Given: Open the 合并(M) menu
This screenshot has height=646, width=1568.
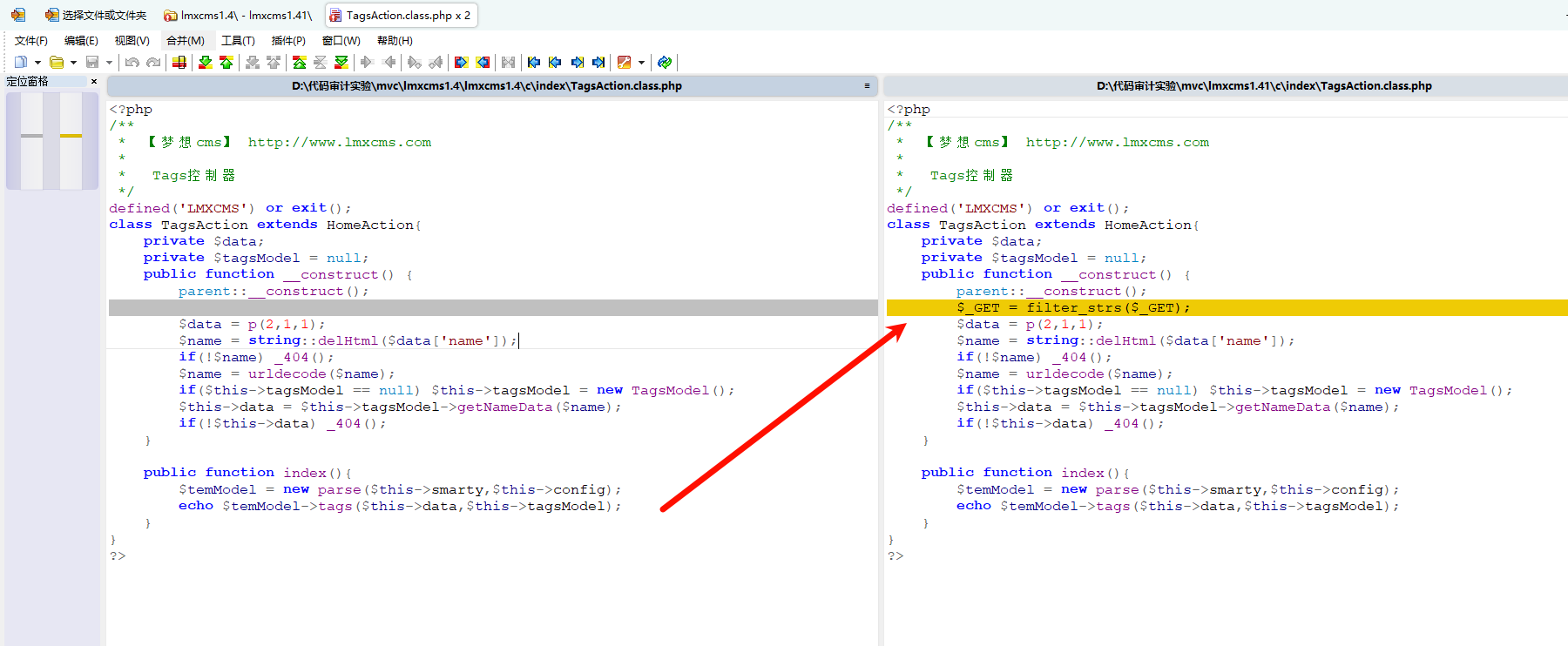Looking at the screenshot, I should pyautogui.click(x=185, y=41).
